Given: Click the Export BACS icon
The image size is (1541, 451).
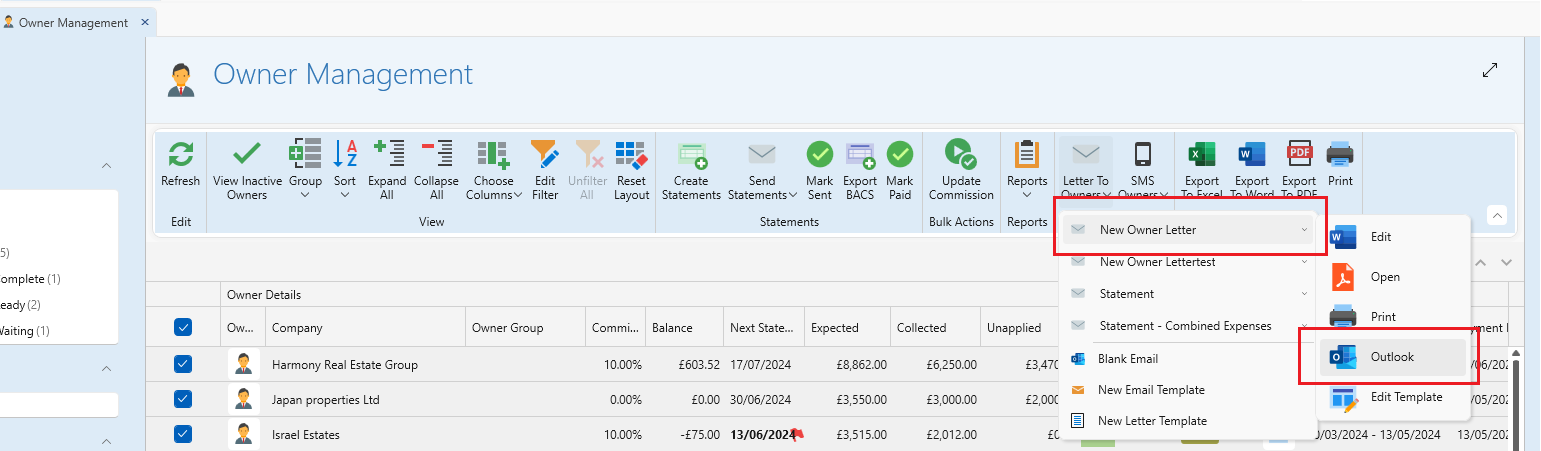Looking at the screenshot, I should pyautogui.click(x=860, y=154).
